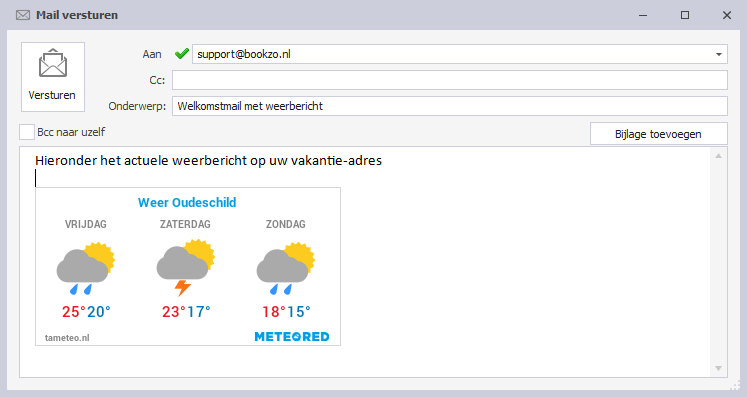
Task: Click the Weer Oudeschild heading
Action: [x=187, y=203]
